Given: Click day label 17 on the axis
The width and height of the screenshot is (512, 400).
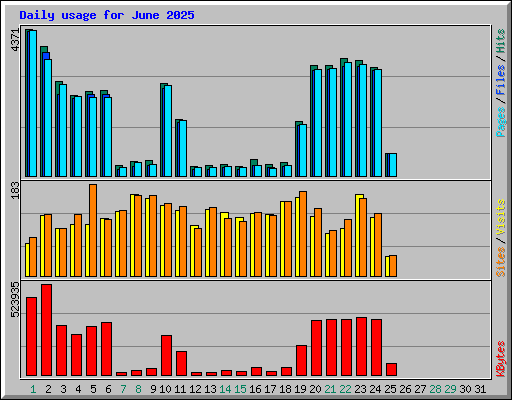Looking at the screenshot, I should click(270, 389).
